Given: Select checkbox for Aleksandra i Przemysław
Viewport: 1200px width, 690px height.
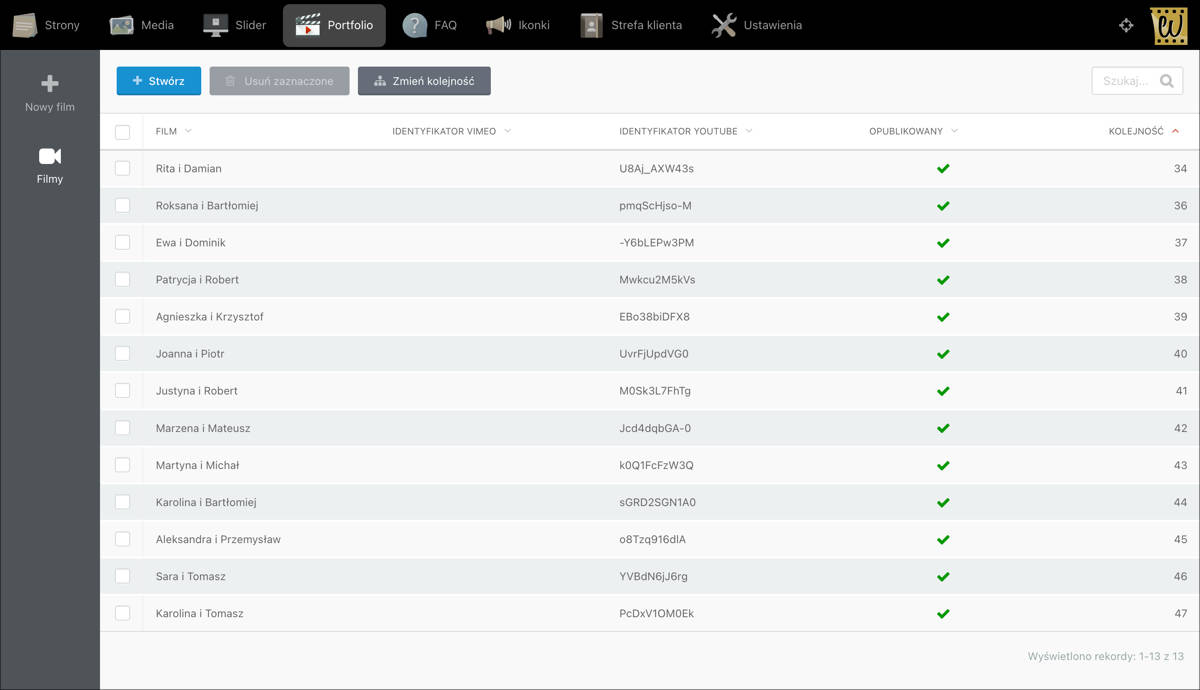Looking at the screenshot, I should 123,539.
